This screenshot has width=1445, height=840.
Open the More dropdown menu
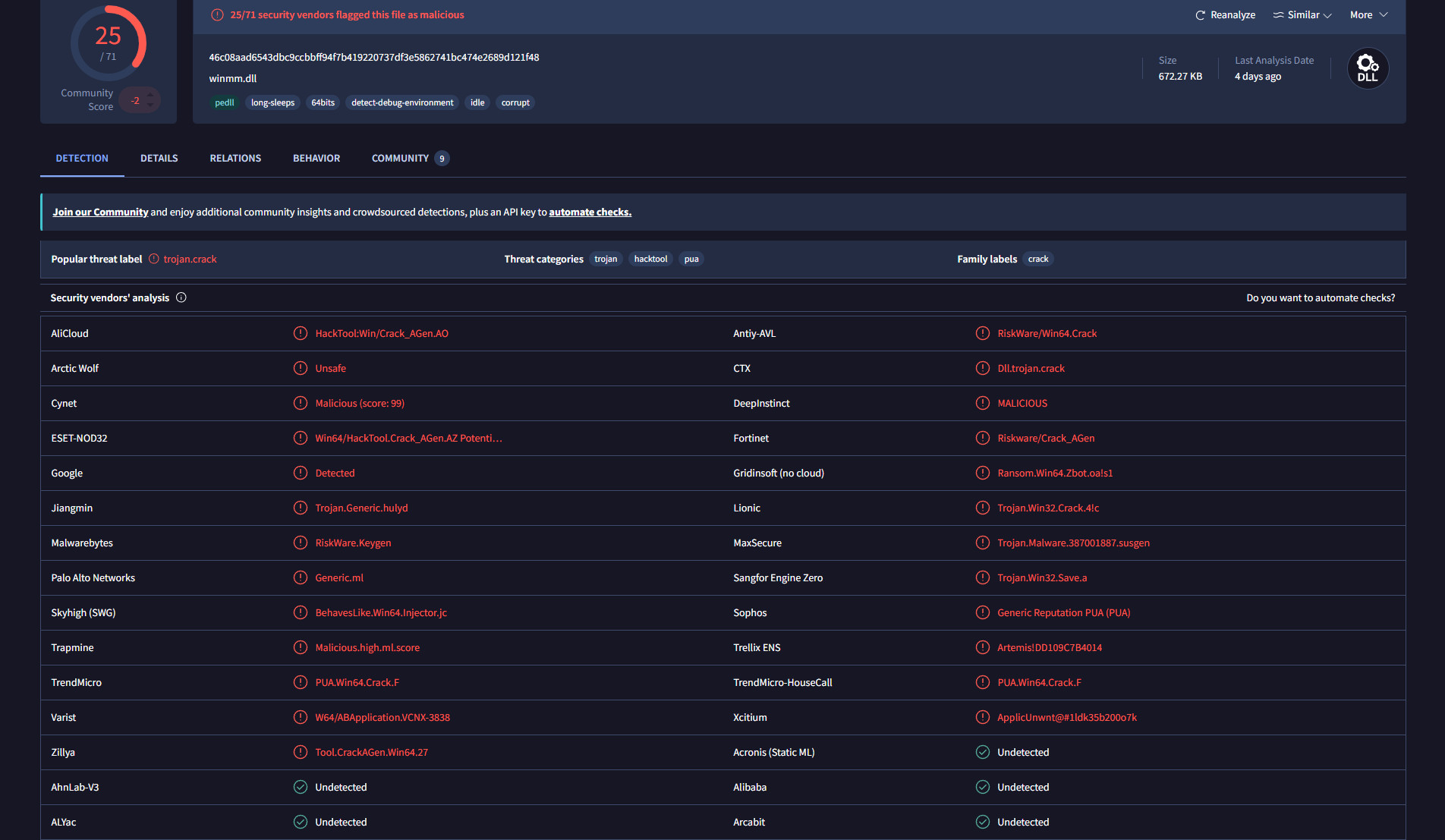[x=1368, y=15]
